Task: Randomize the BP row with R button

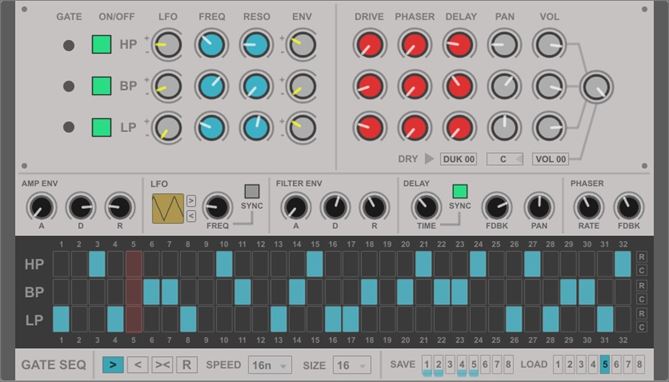Action: 641,285
